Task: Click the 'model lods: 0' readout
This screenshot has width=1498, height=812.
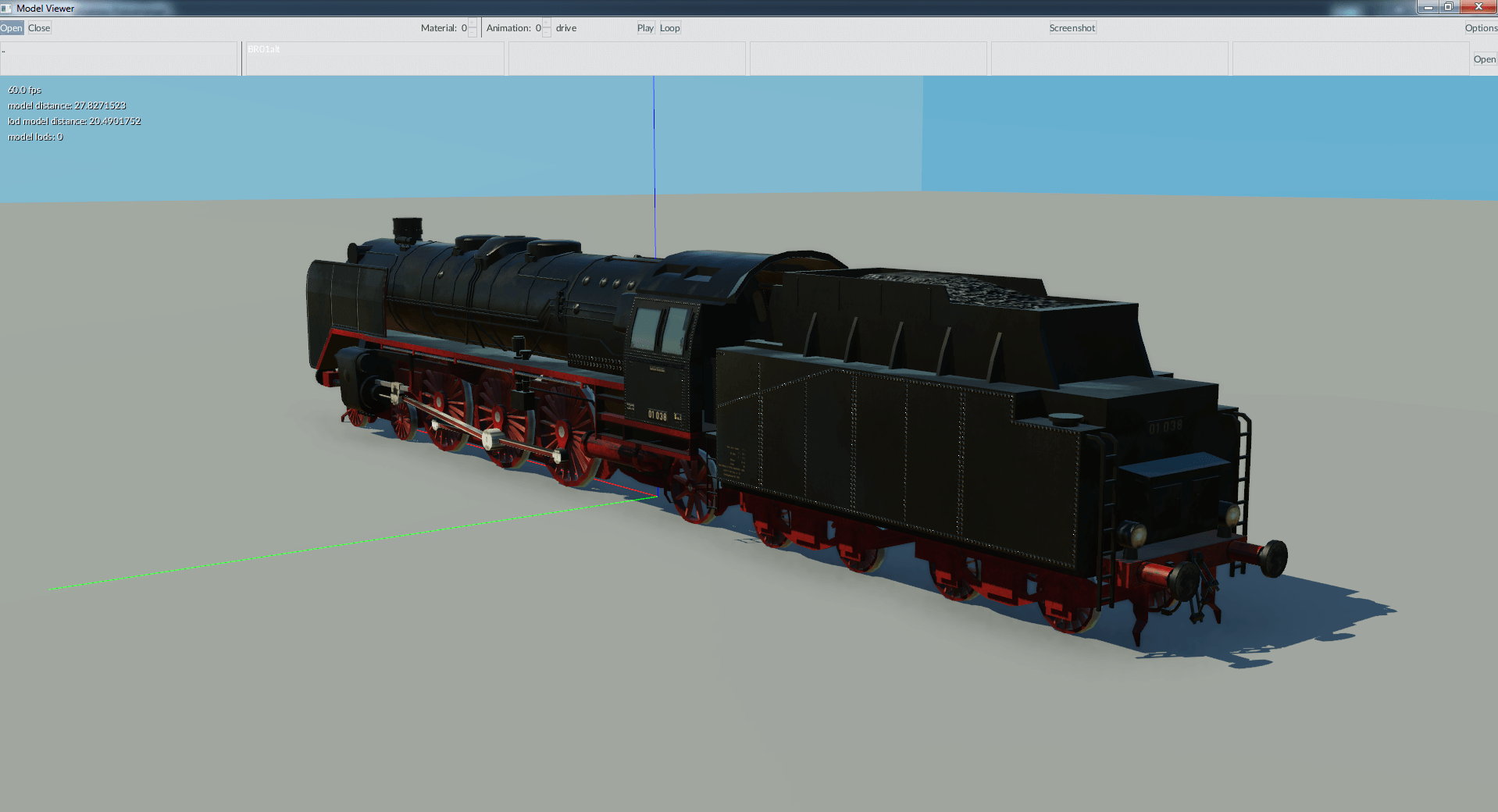Action: pyautogui.click(x=35, y=137)
